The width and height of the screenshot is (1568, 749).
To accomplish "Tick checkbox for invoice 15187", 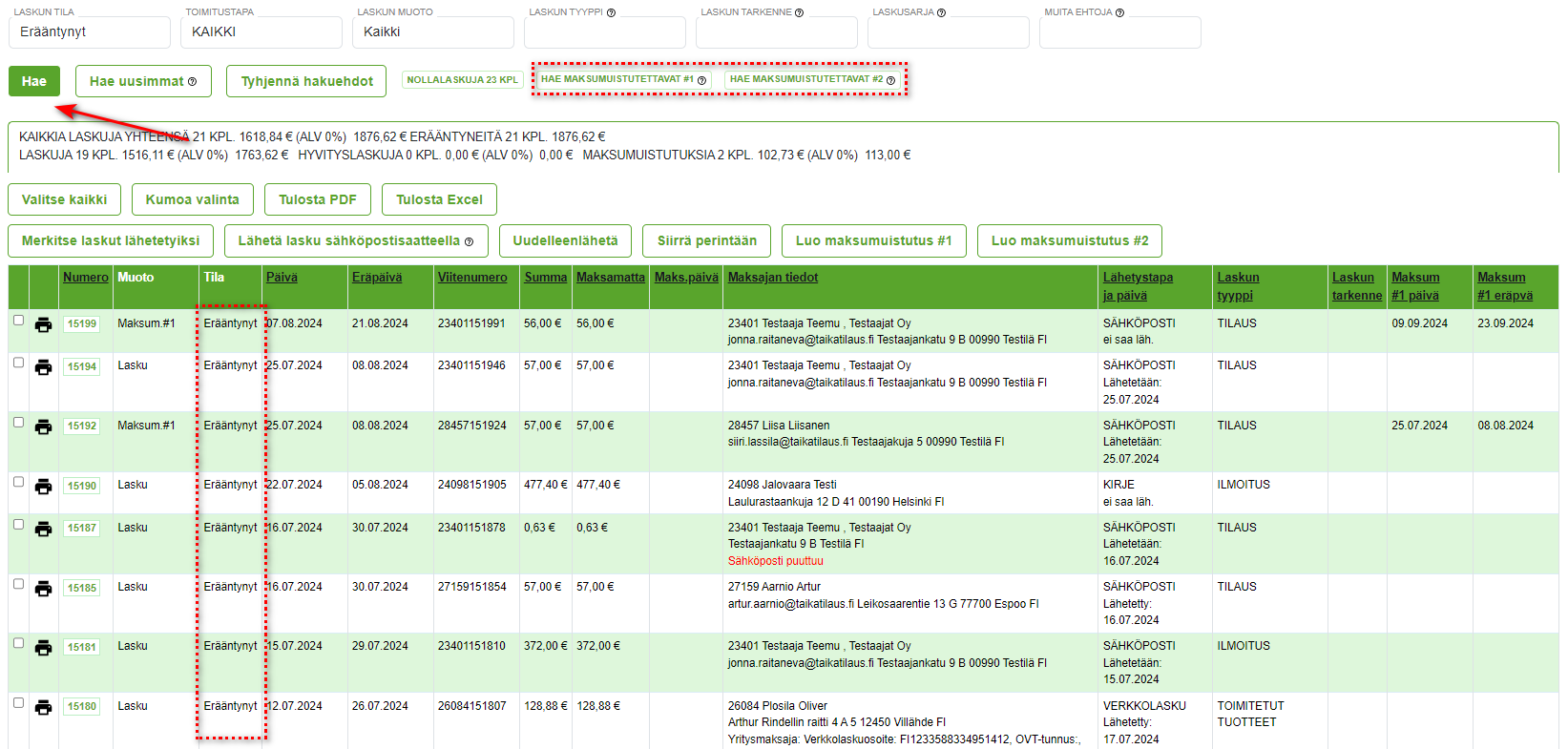I will pos(18,525).
